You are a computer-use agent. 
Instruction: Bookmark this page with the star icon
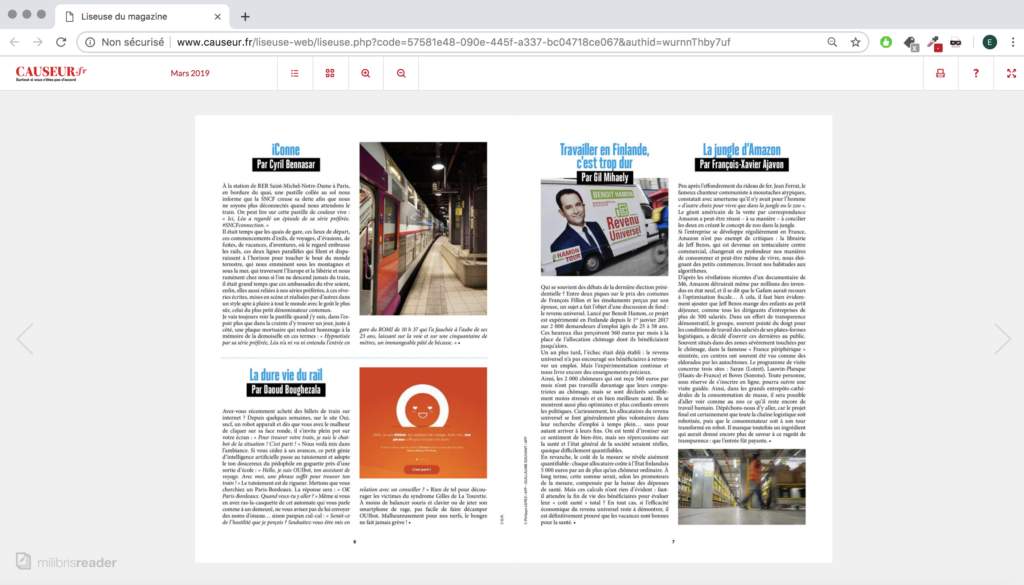point(856,42)
